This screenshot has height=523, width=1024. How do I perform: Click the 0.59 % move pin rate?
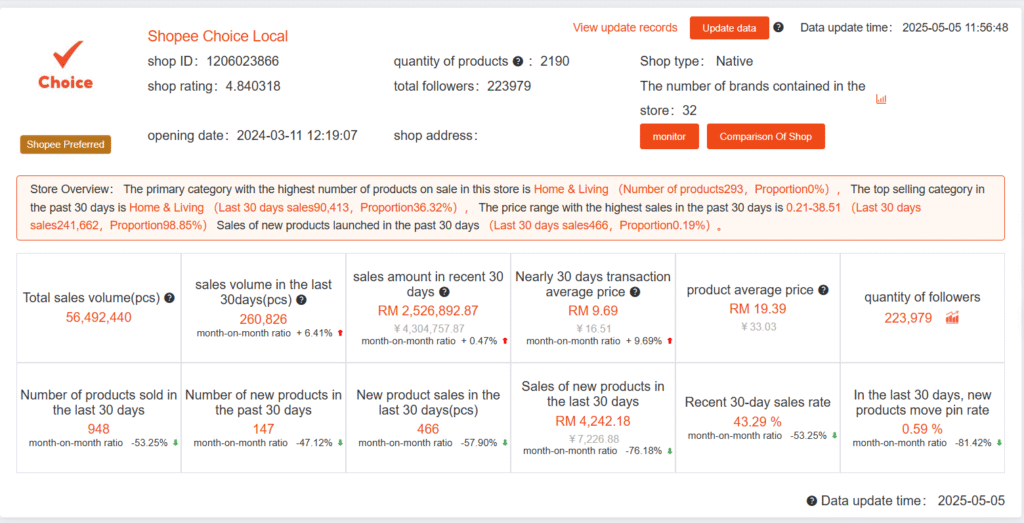922,429
